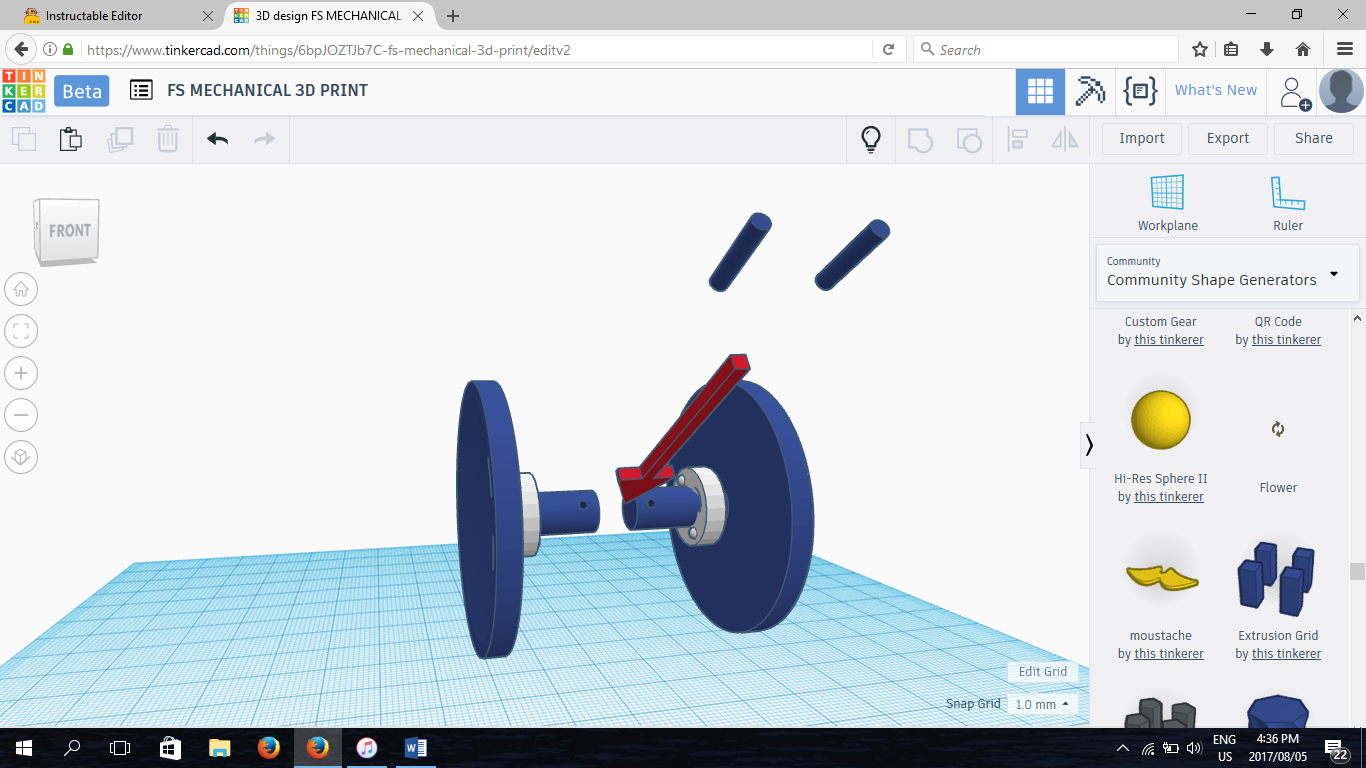Viewport: 1366px width, 768px height.
Task: Click the Import button
Action: coord(1142,139)
